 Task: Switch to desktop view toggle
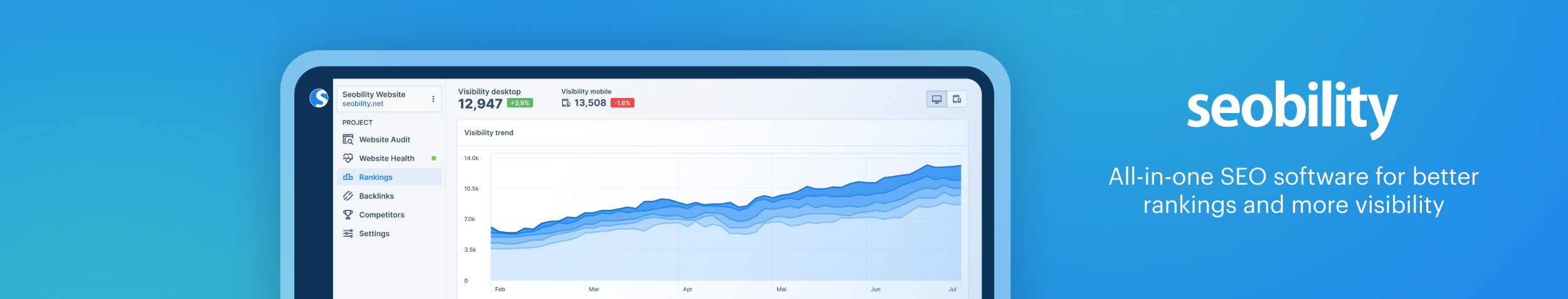tap(936, 99)
